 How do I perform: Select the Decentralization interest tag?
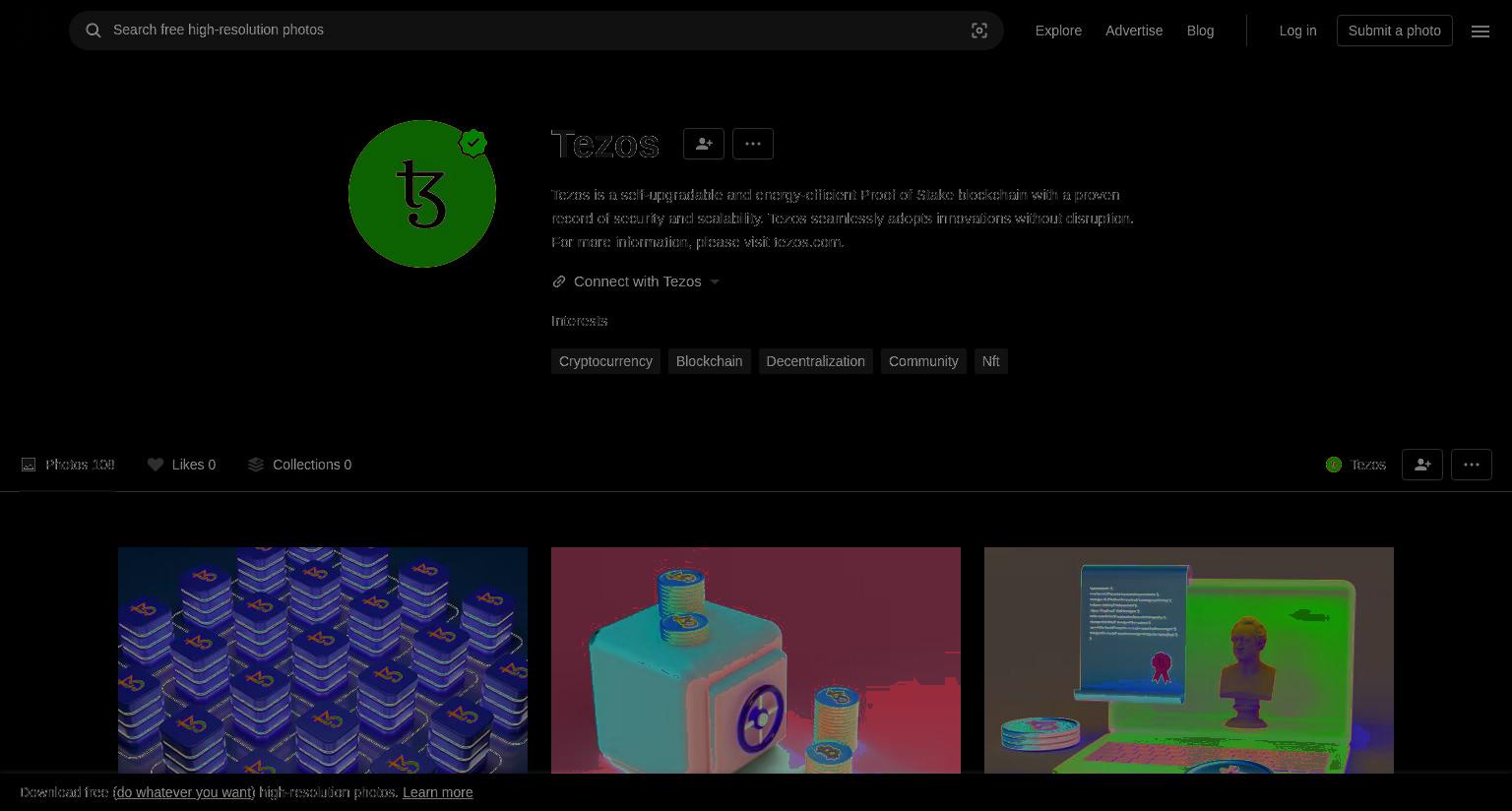point(815,361)
